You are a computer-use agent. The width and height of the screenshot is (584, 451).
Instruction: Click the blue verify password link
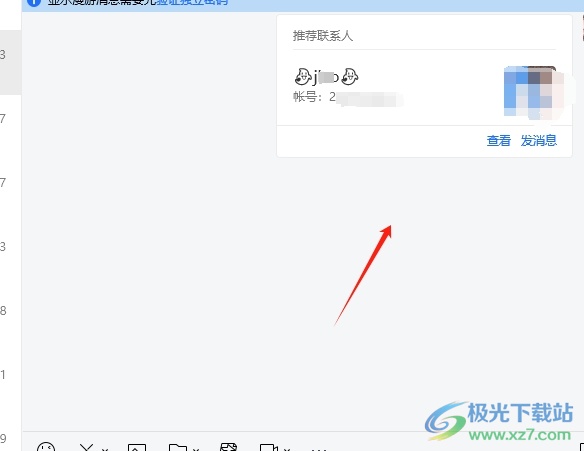tap(192, 2)
